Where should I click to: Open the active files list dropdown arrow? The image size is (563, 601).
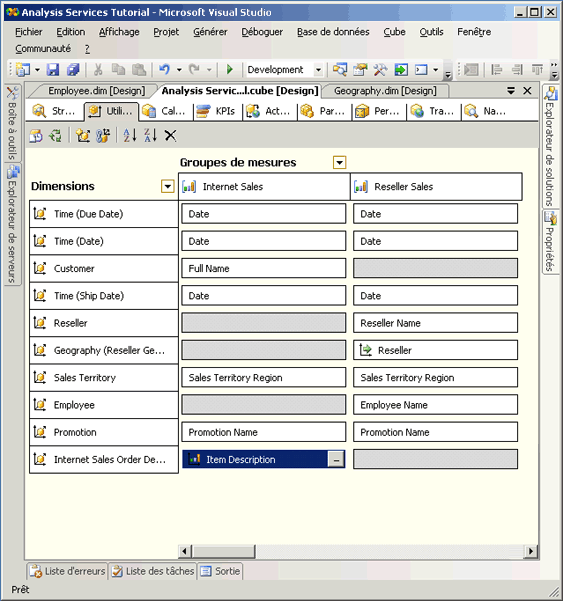[x=511, y=91]
